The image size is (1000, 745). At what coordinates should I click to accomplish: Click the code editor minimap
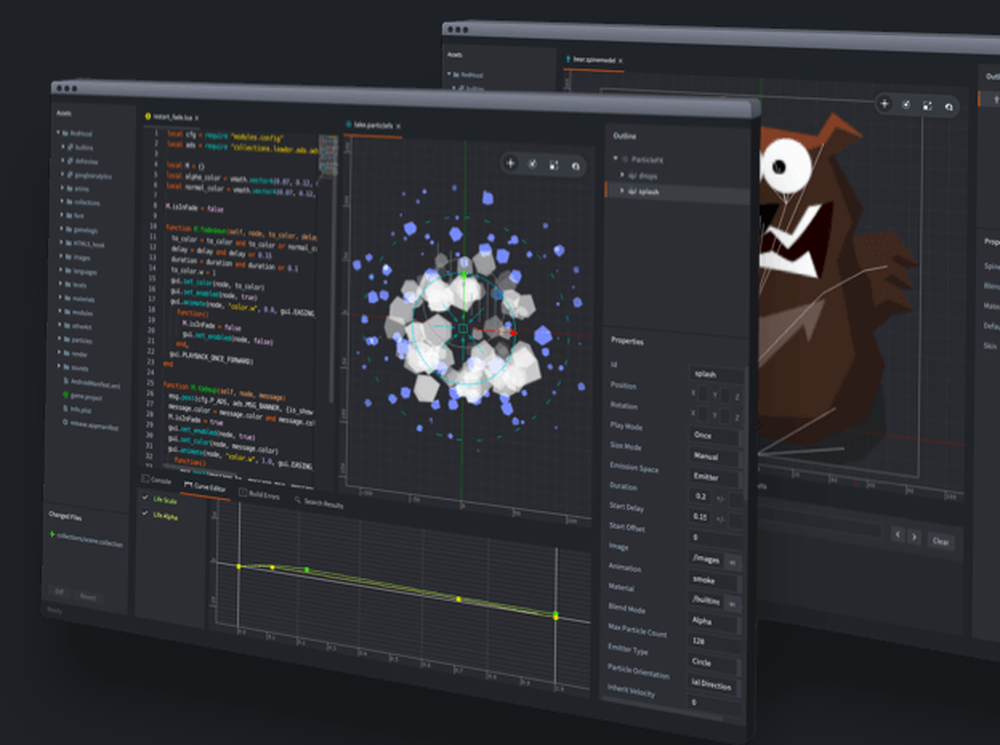[x=328, y=155]
